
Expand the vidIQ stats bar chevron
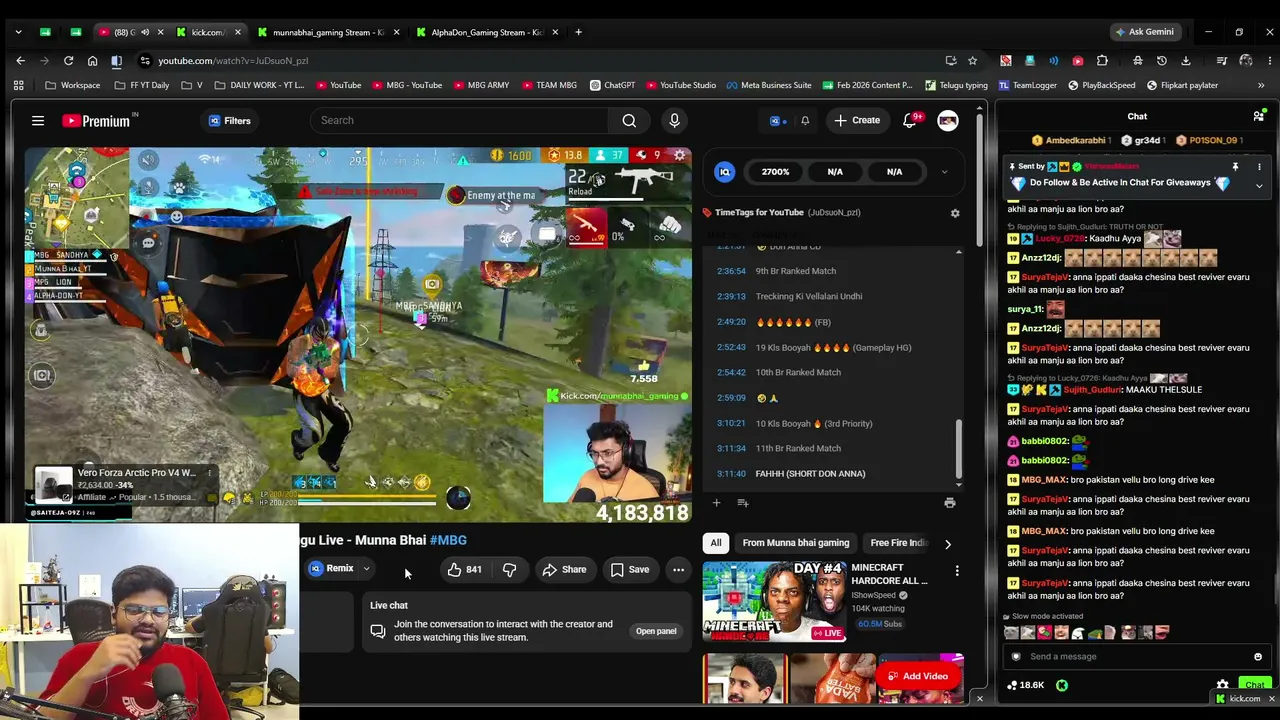[944, 172]
